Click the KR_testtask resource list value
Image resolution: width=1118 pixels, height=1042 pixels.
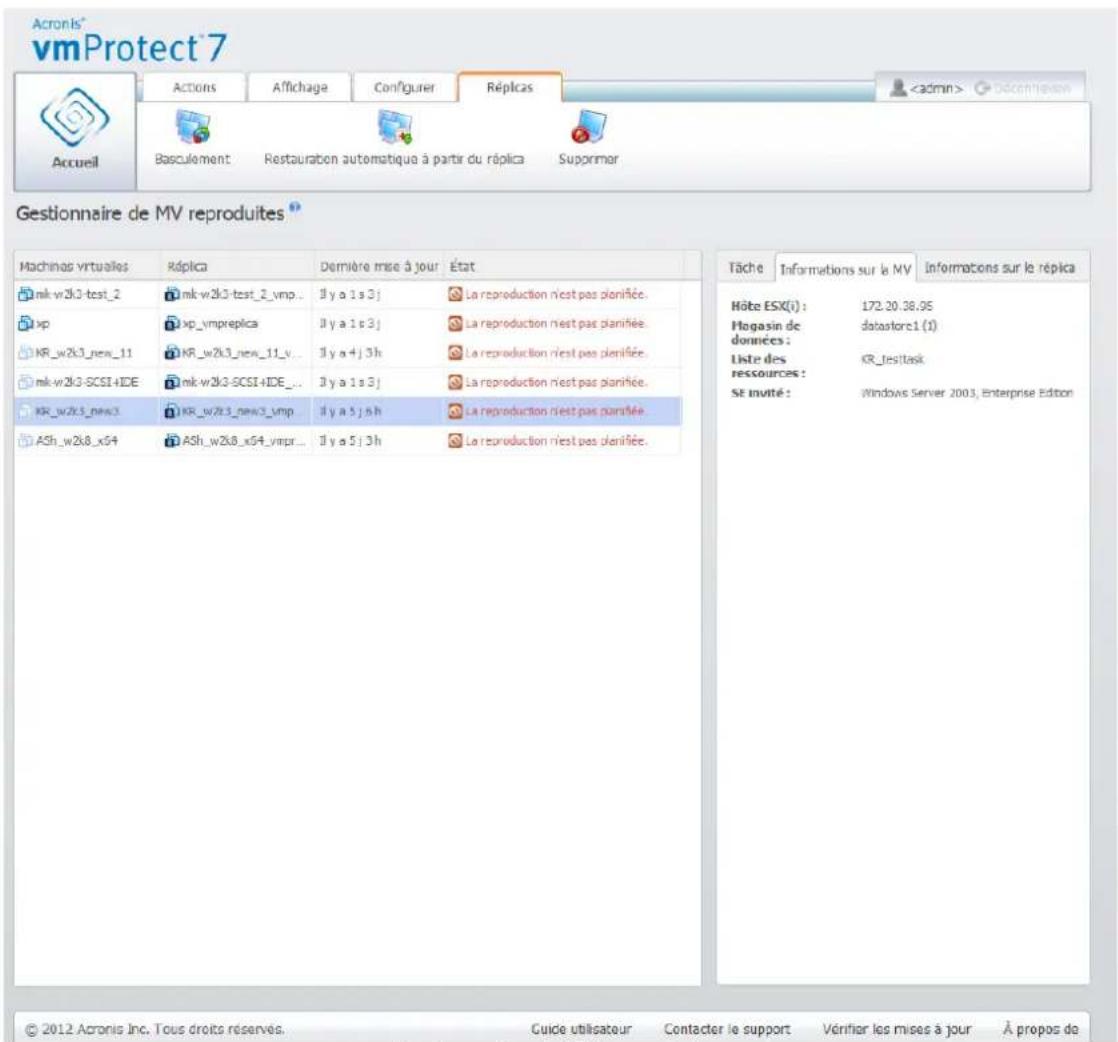coord(893,359)
